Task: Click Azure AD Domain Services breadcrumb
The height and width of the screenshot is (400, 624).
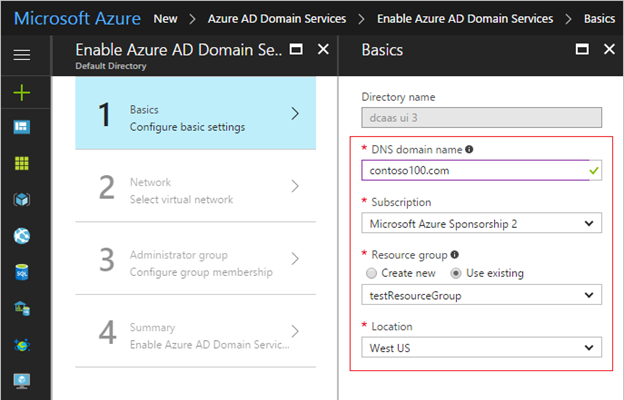Action: click(277, 18)
